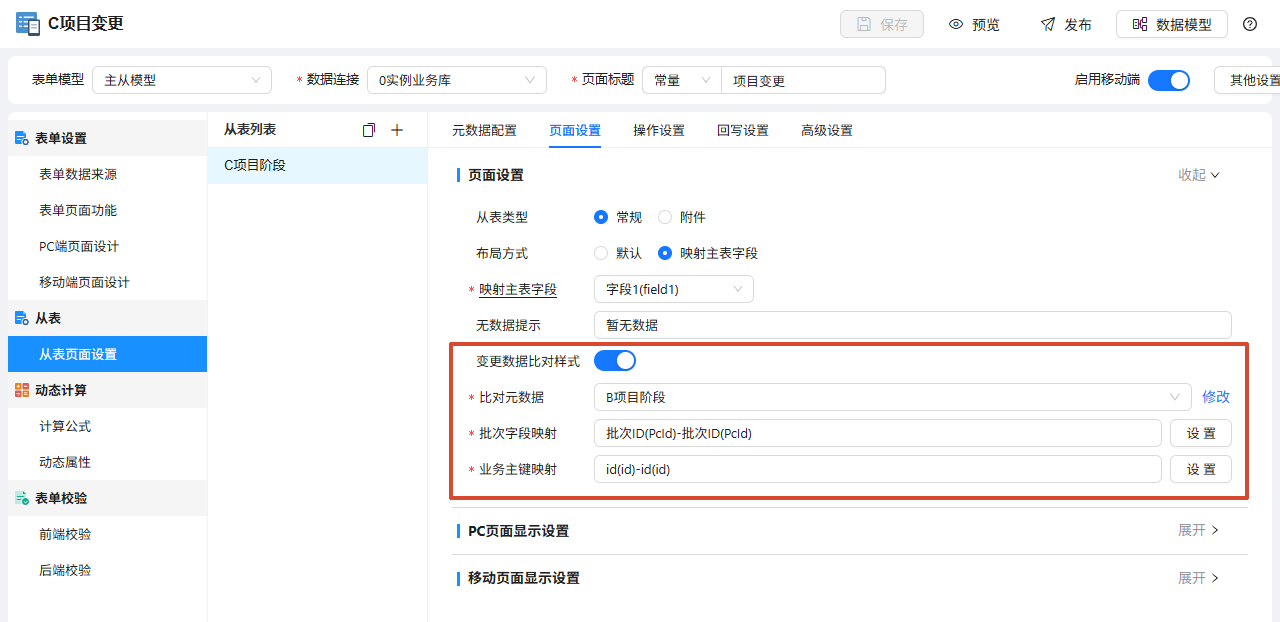The image size is (1280, 622).
Task: Switch to the 操作设置 tab
Action: click(x=659, y=130)
